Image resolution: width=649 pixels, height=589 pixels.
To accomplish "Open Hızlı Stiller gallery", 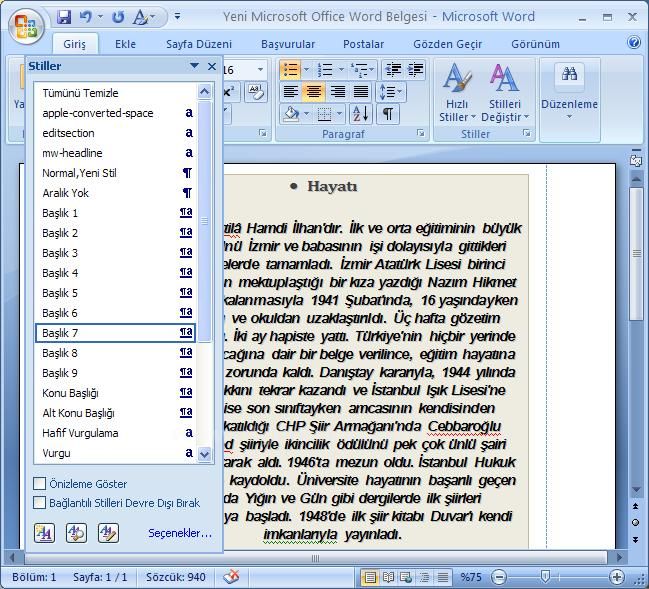I will tap(457, 93).
